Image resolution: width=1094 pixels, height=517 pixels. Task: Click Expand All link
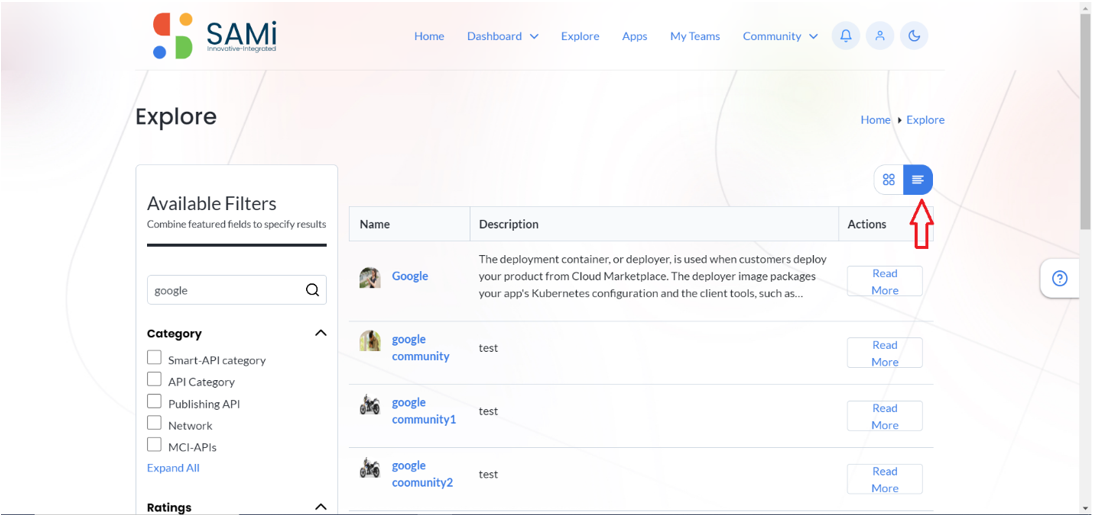pos(173,468)
